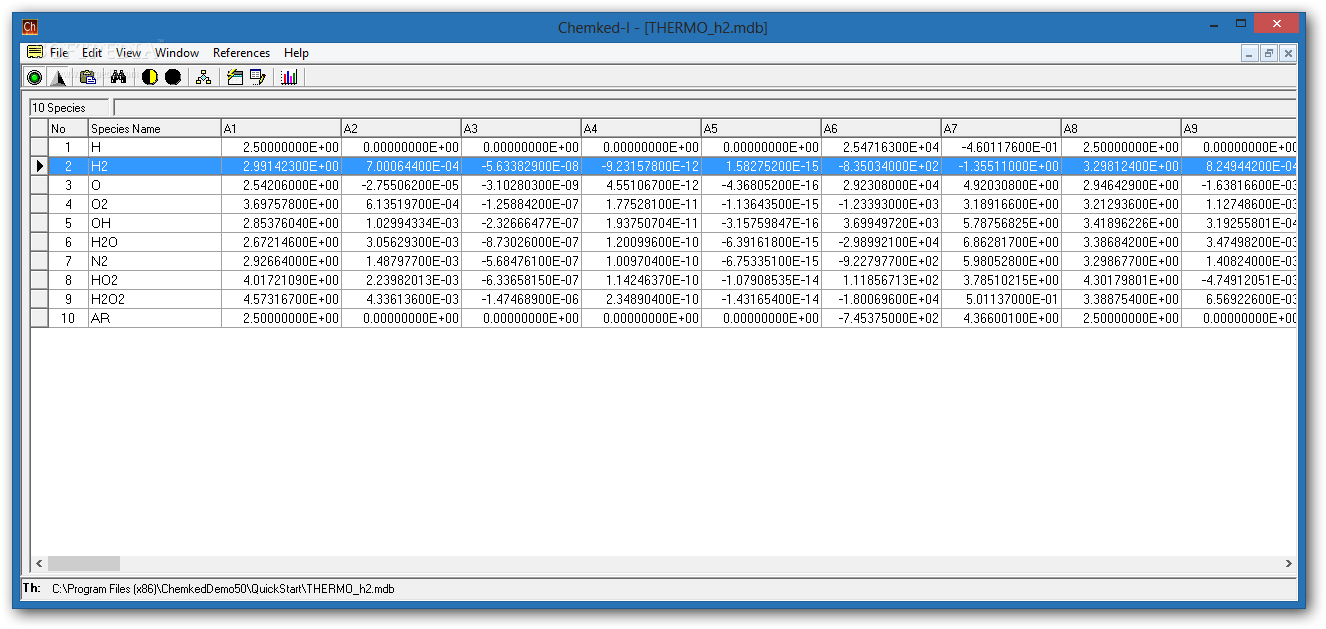1326x629 pixels.
Task: Click the A1 column header
Action: click(281, 128)
